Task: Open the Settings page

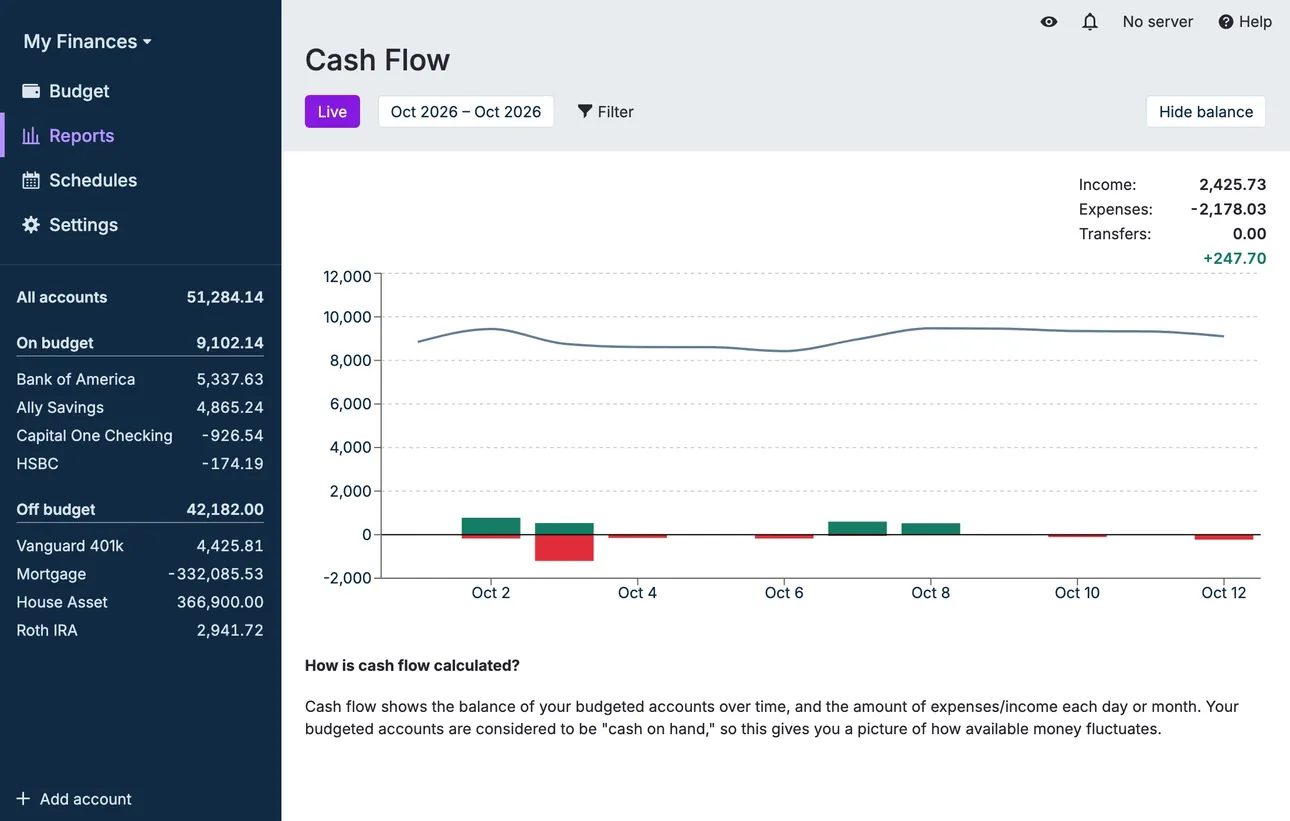Action: point(140,225)
